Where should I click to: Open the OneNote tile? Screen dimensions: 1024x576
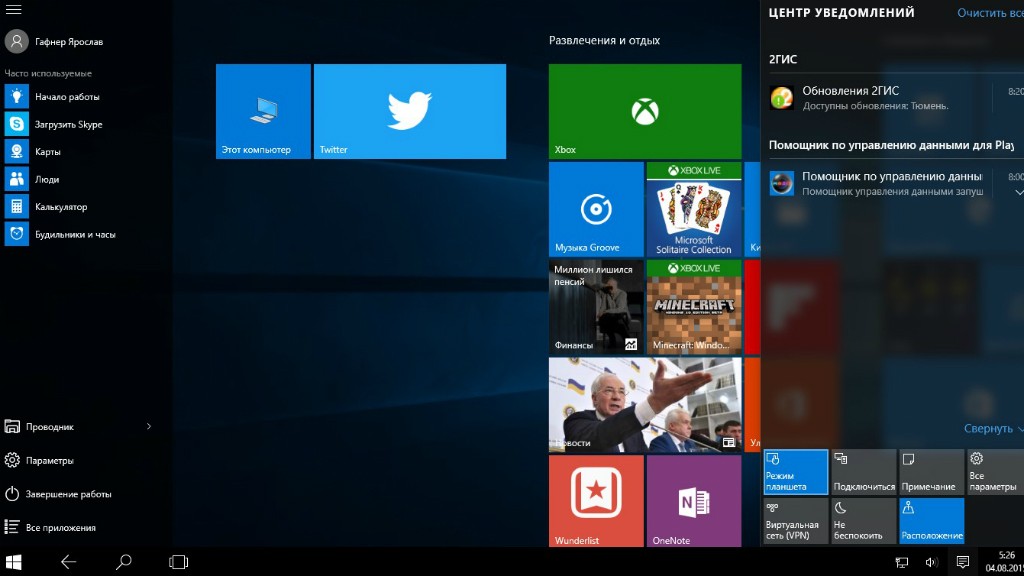click(x=694, y=501)
